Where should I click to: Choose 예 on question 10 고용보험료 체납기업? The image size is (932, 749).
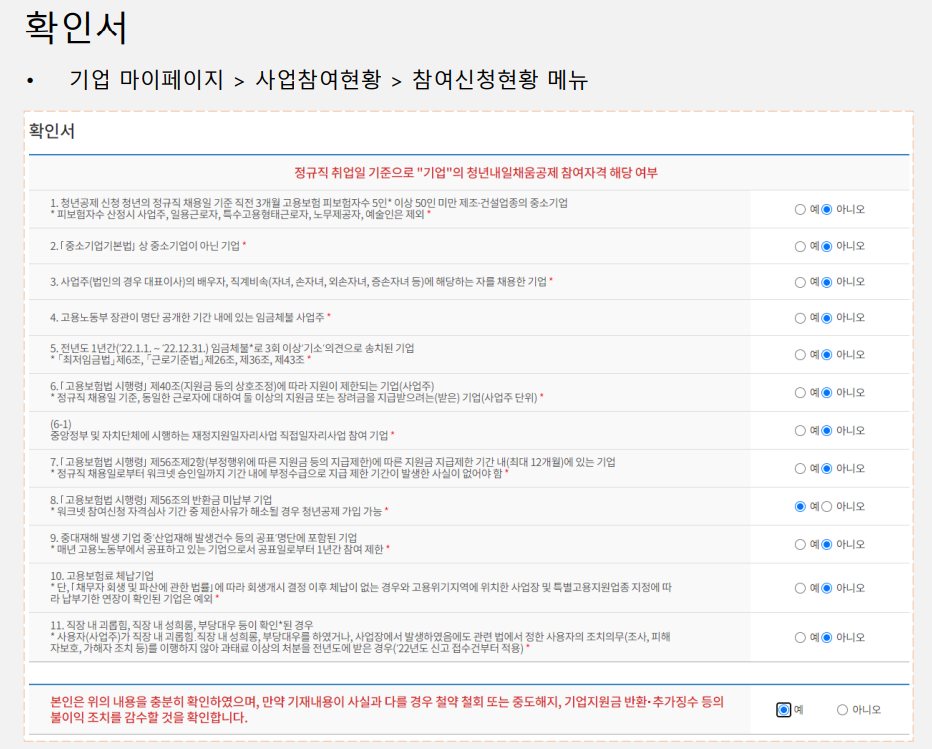click(x=800, y=595)
